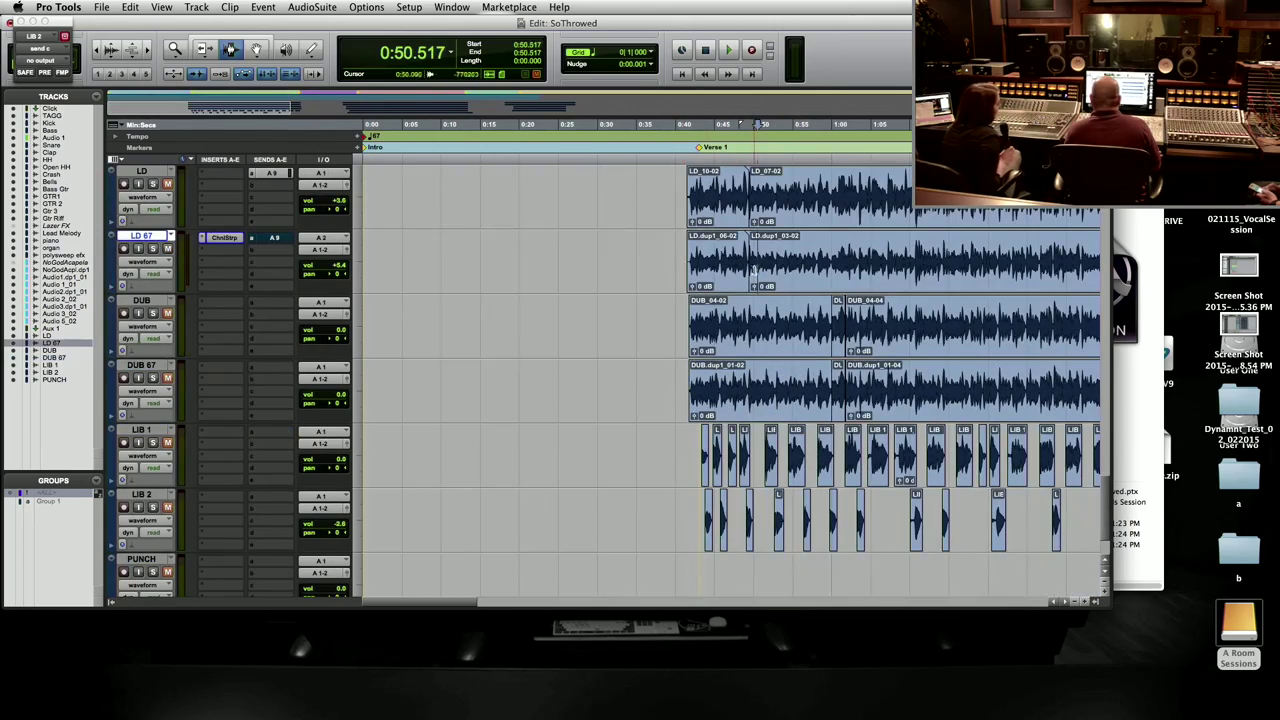This screenshot has width=1280, height=720.
Task: Stop playback in the transport
Action: (x=705, y=50)
